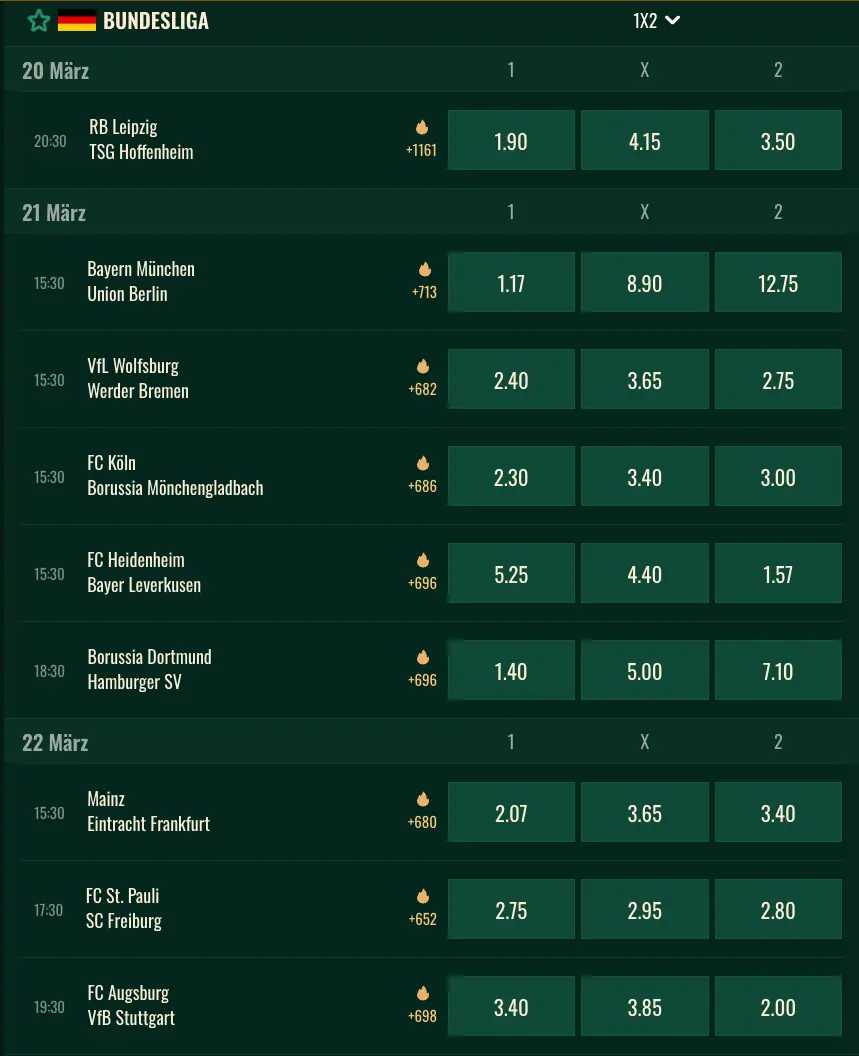Tap the boost flame for Borussia Dortmund fixture

(x=422, y=657)
